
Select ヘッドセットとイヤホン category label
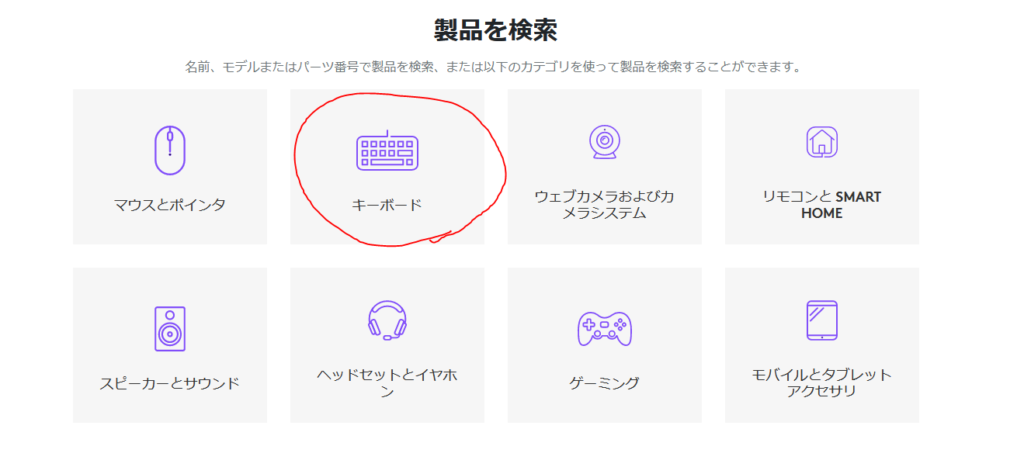pos(387,383)
